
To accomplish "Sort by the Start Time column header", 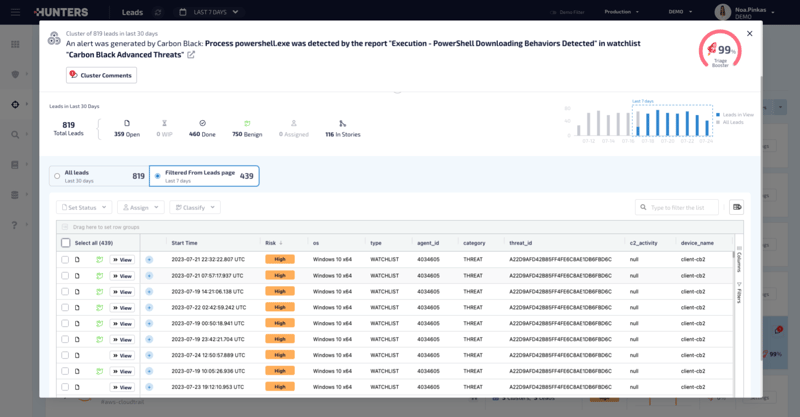I will (x=184, y=243).
